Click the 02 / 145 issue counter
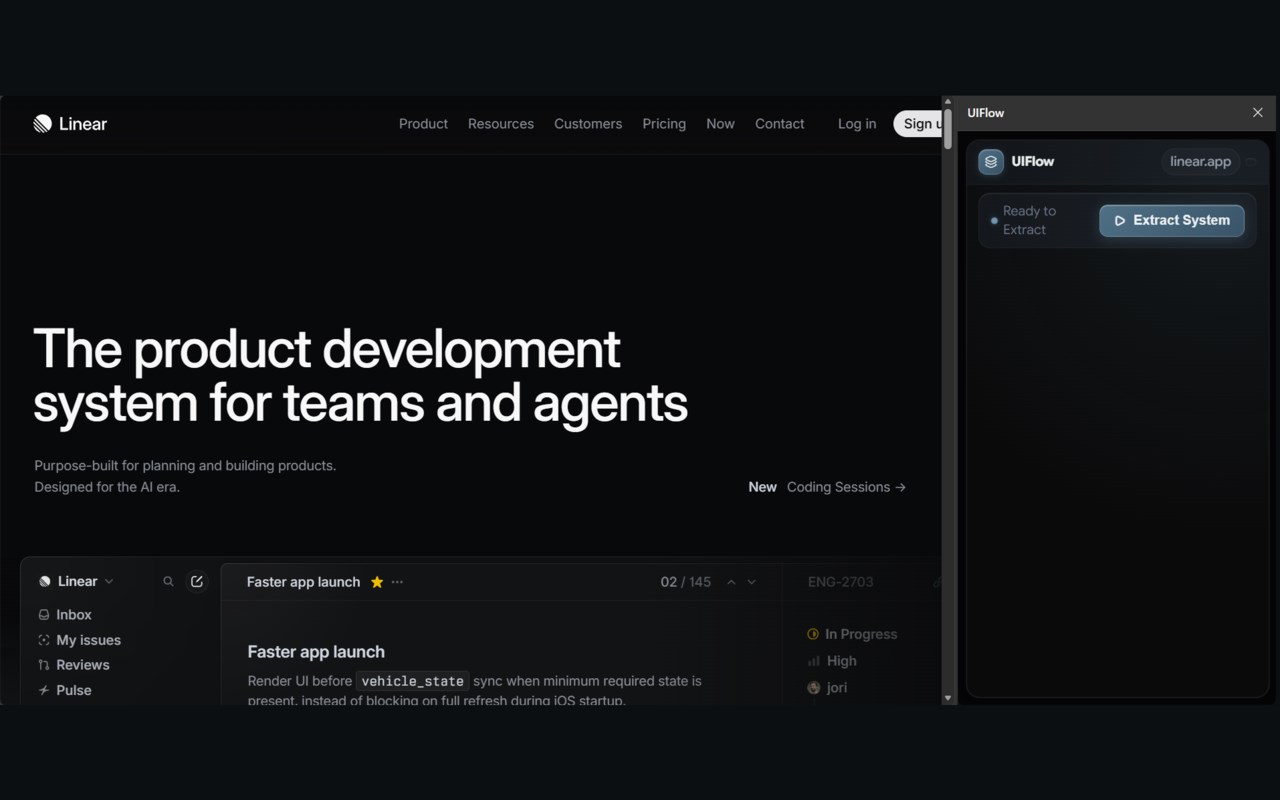The height and width of the screenshot is (800, 1280). pyautogui.click(x=686, y=582)
